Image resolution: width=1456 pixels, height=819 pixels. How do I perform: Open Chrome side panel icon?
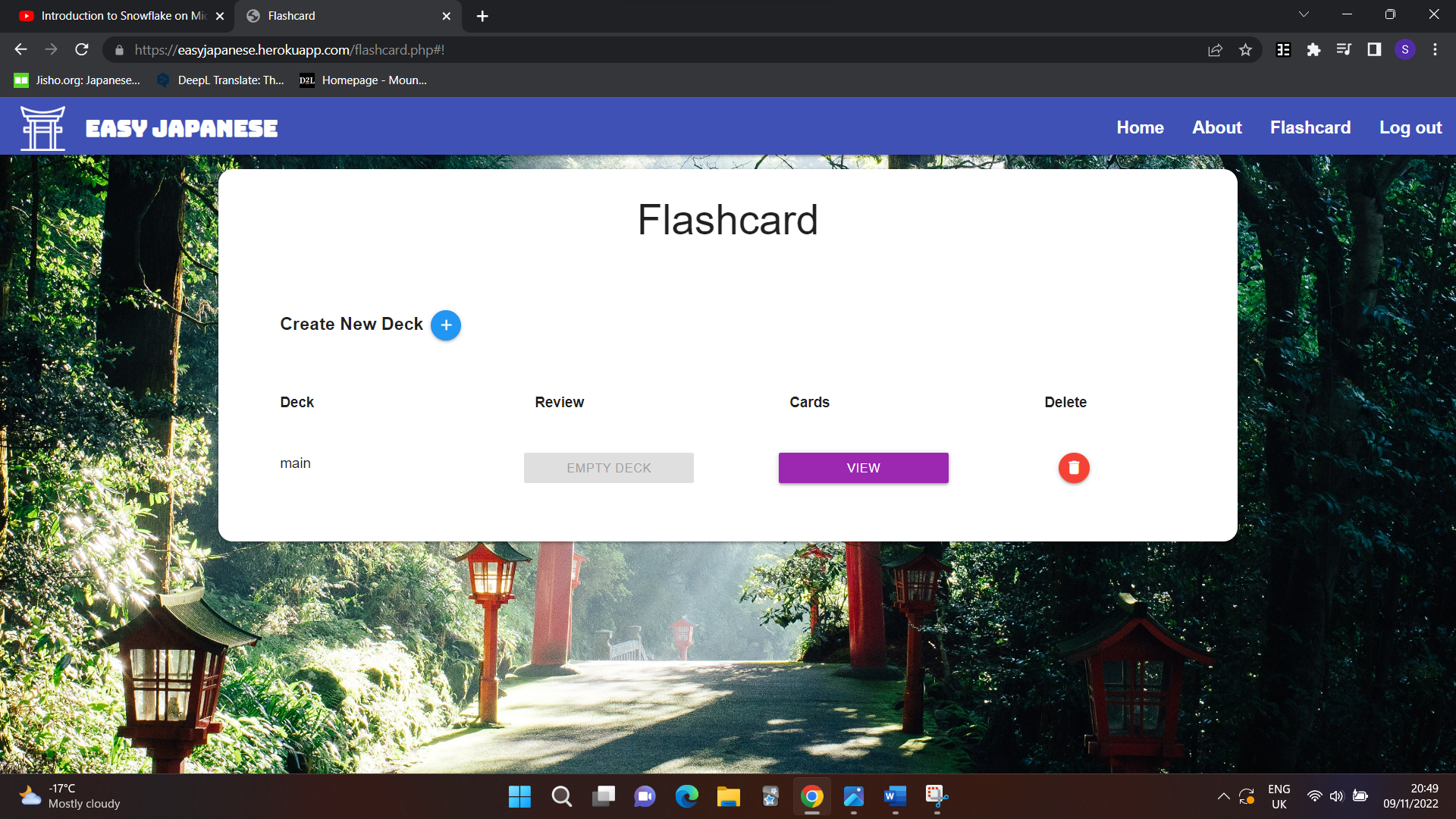tap(1374, 50)
